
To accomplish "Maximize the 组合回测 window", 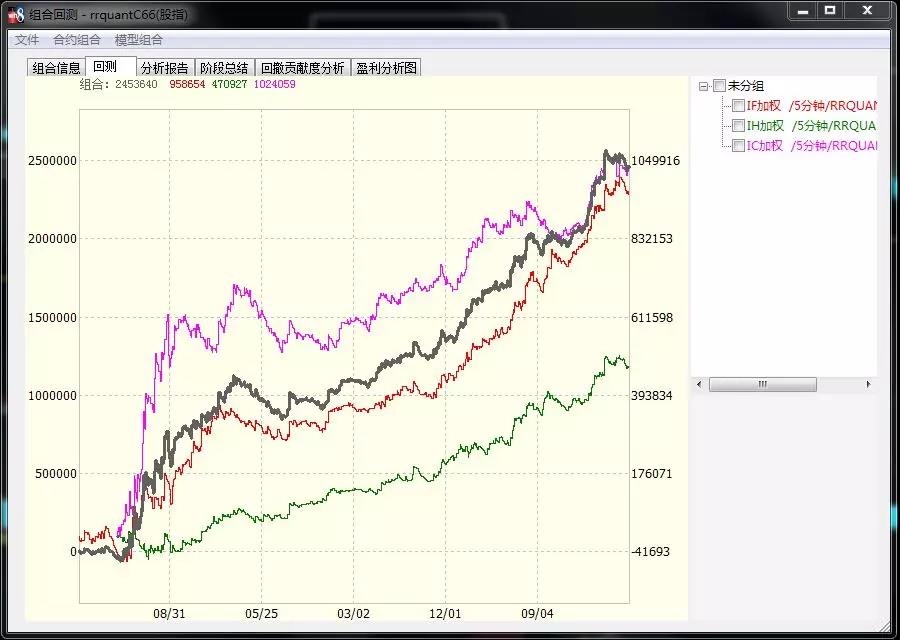I will [830, 10].
